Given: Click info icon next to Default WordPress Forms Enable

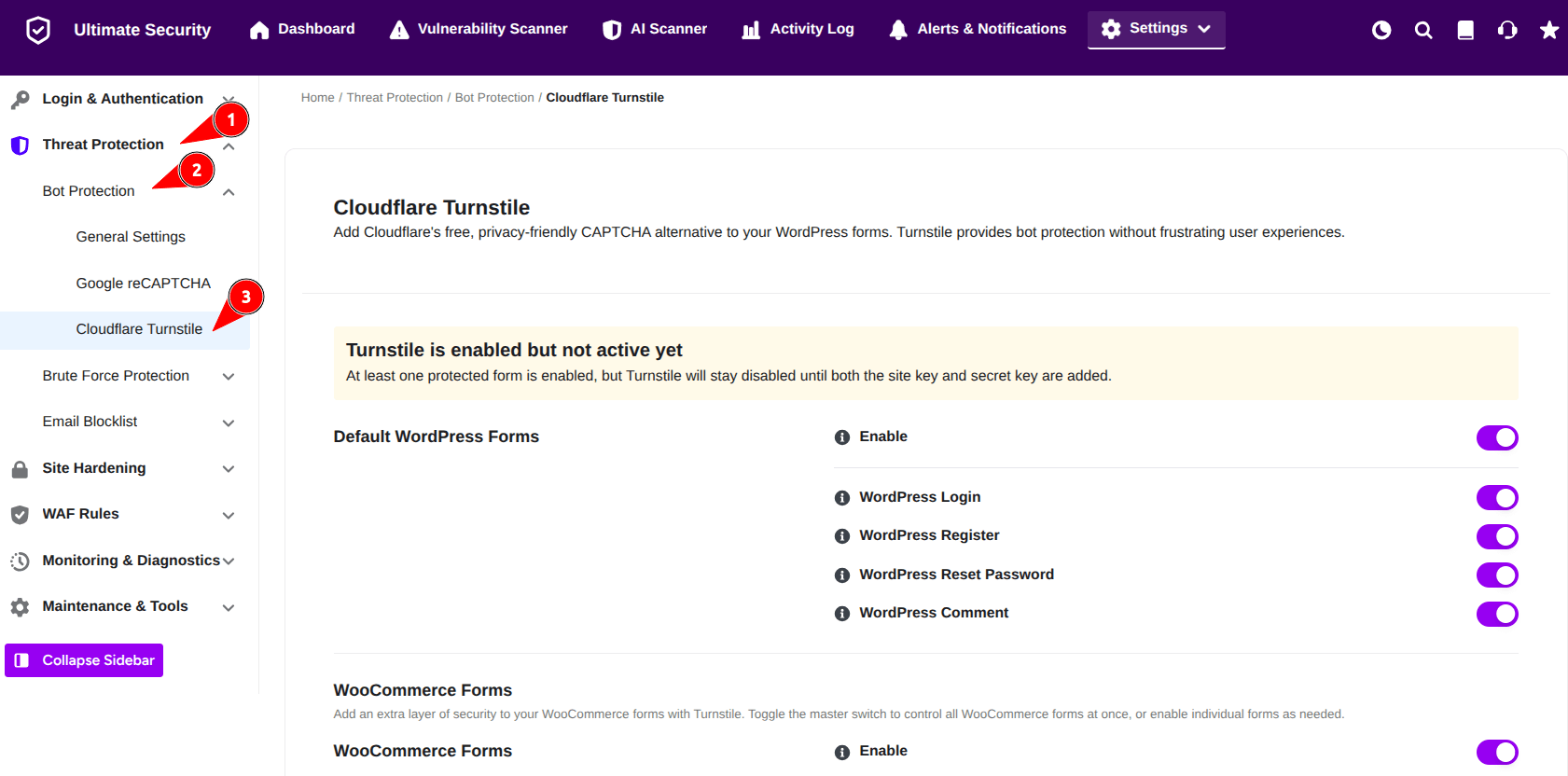Looking at the screenshot, I should tap(842, 437).
